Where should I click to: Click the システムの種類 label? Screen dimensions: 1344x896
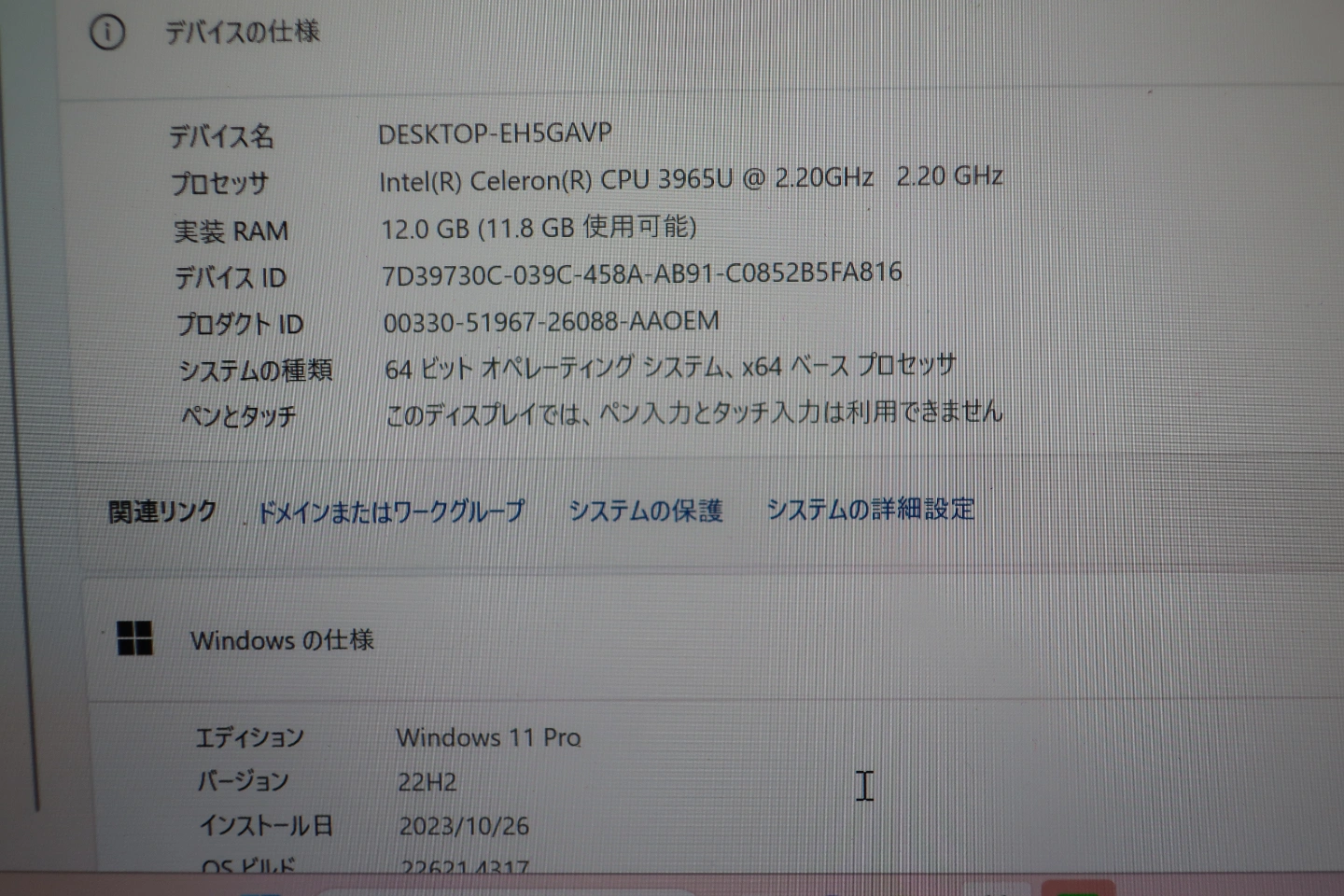[256, 371]
